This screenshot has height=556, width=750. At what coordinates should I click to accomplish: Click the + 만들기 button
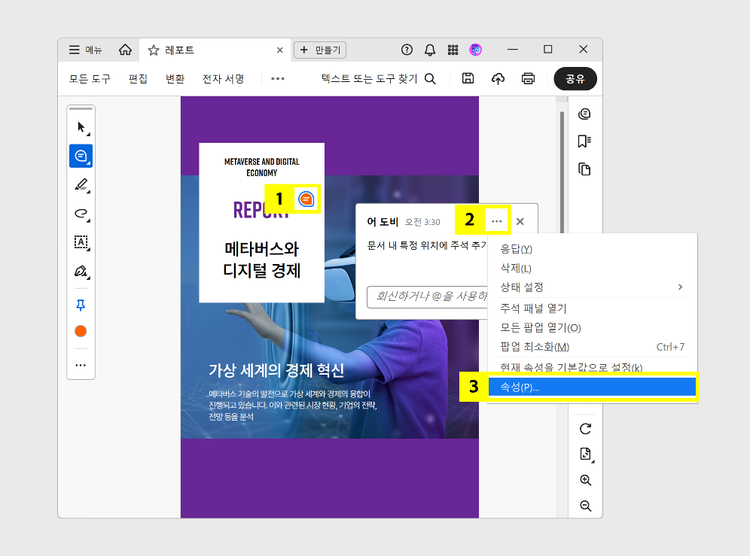pyautogui.click(x=320, y=50)
